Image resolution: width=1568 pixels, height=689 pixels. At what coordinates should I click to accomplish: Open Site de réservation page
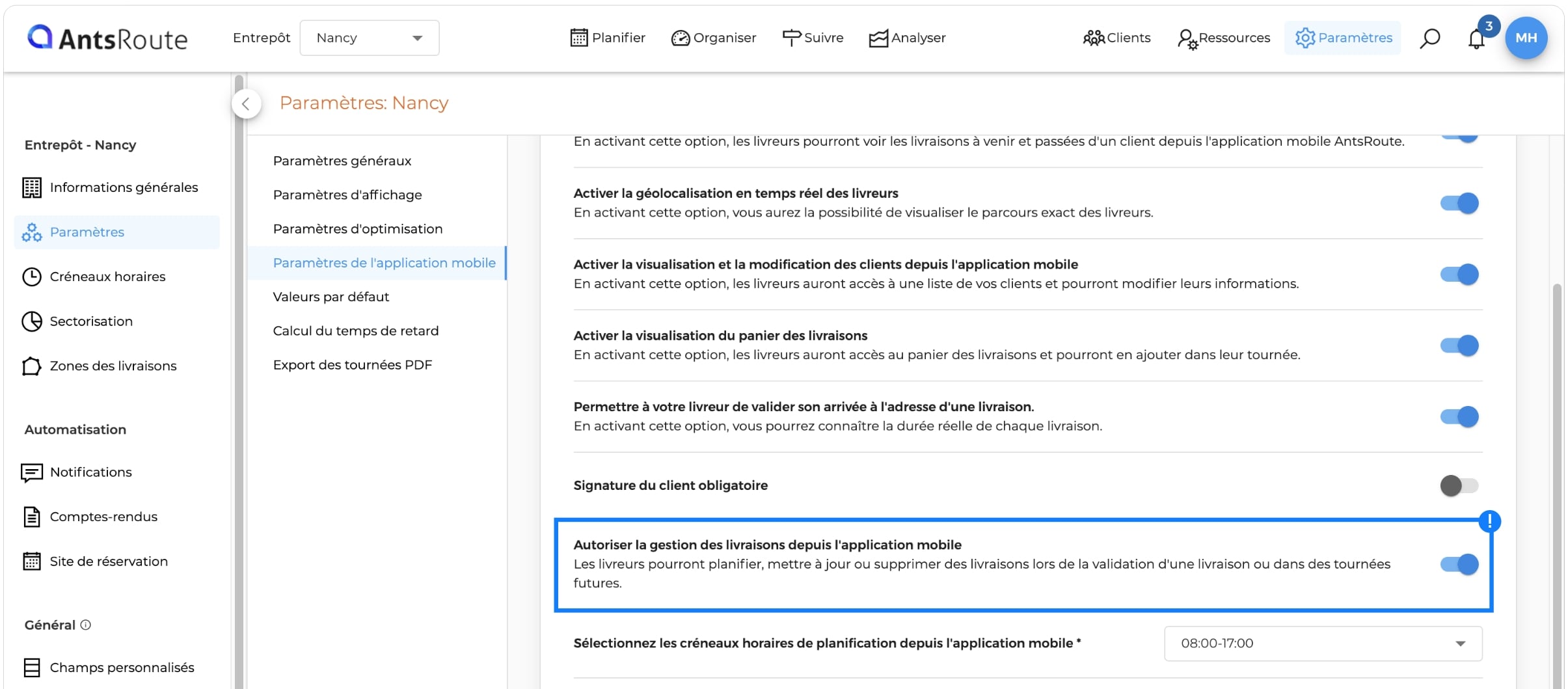109,561
